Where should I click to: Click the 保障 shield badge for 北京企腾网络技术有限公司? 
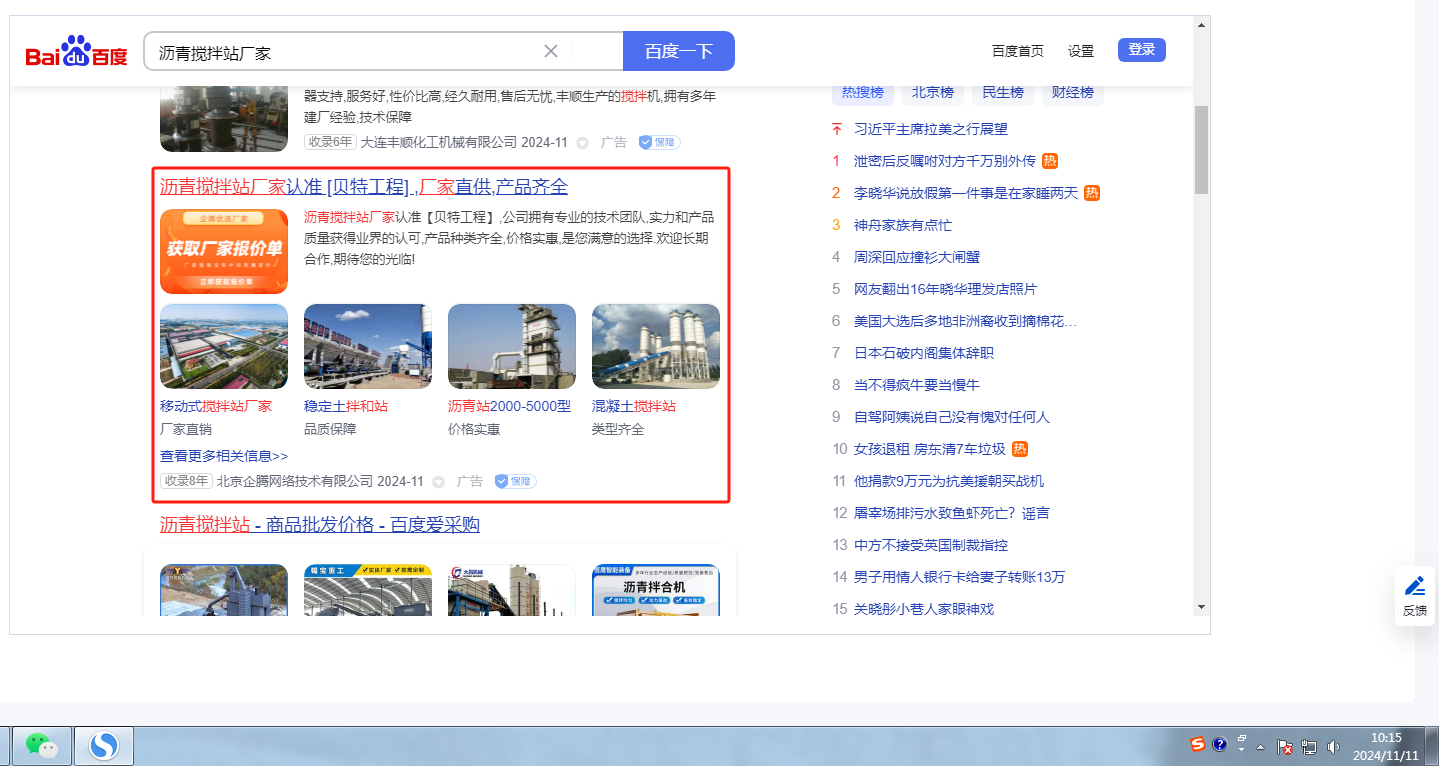pos(516,481)
